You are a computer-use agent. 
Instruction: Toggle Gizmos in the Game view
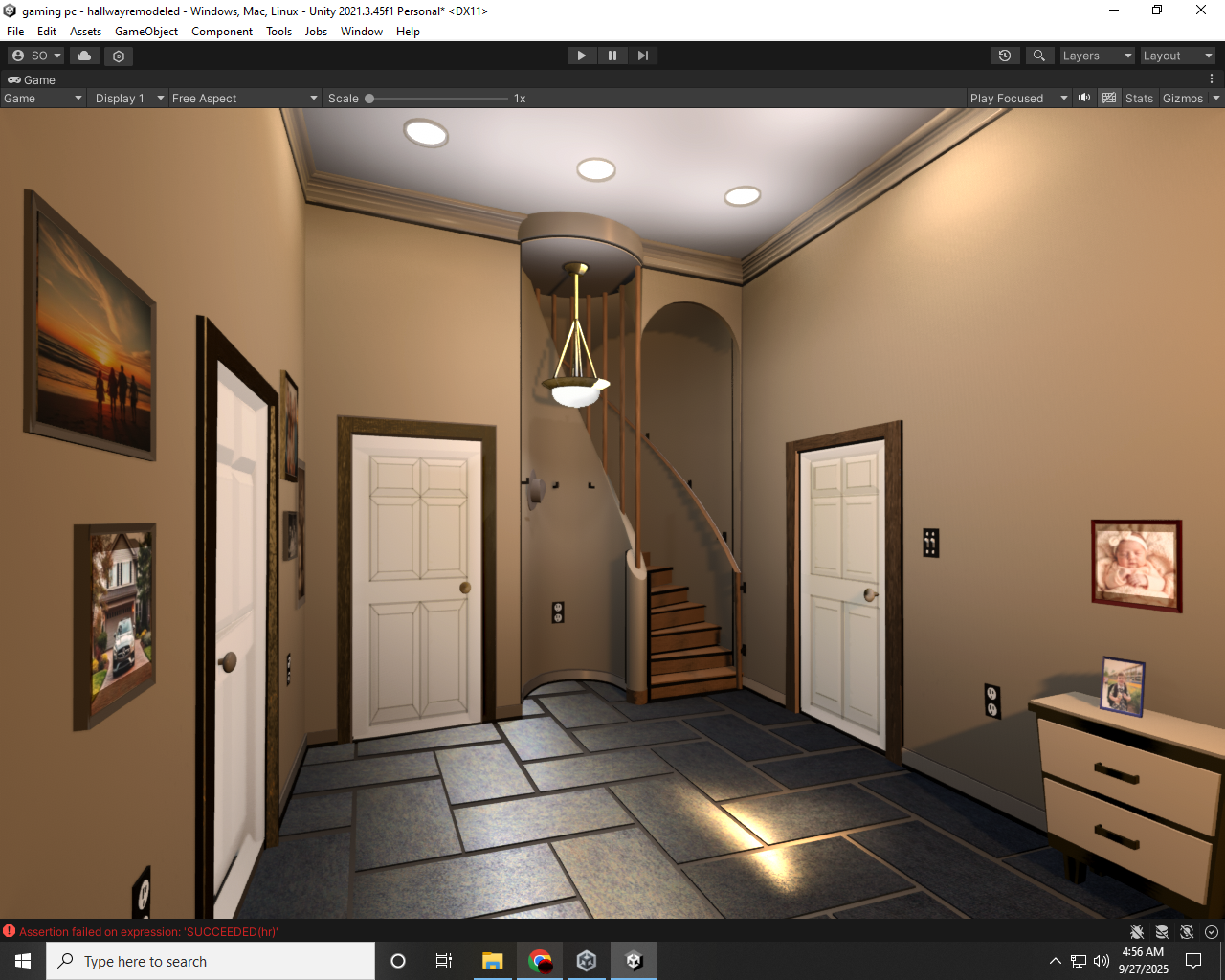tap(1183, 98)
